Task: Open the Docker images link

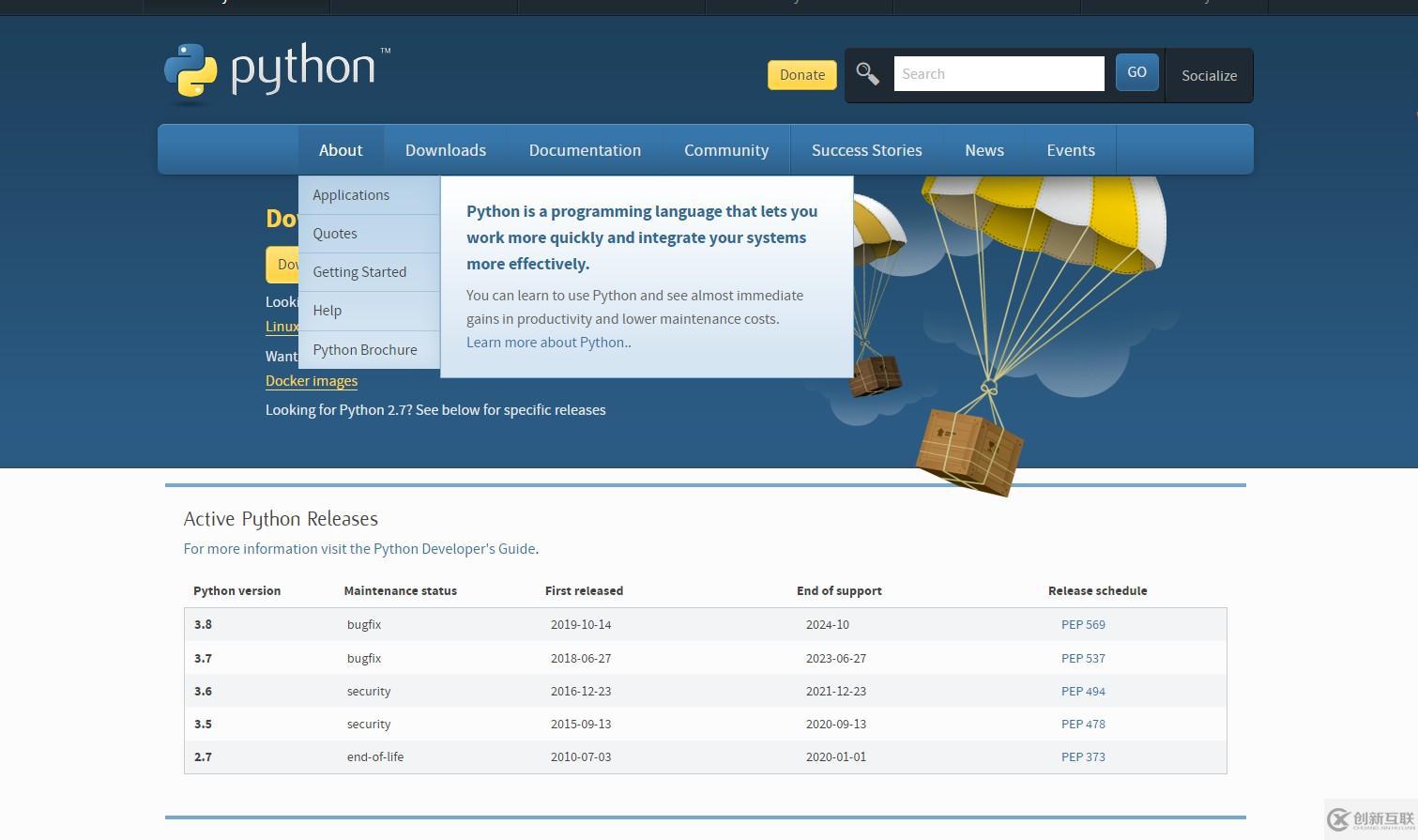Action: coord(312,381)
